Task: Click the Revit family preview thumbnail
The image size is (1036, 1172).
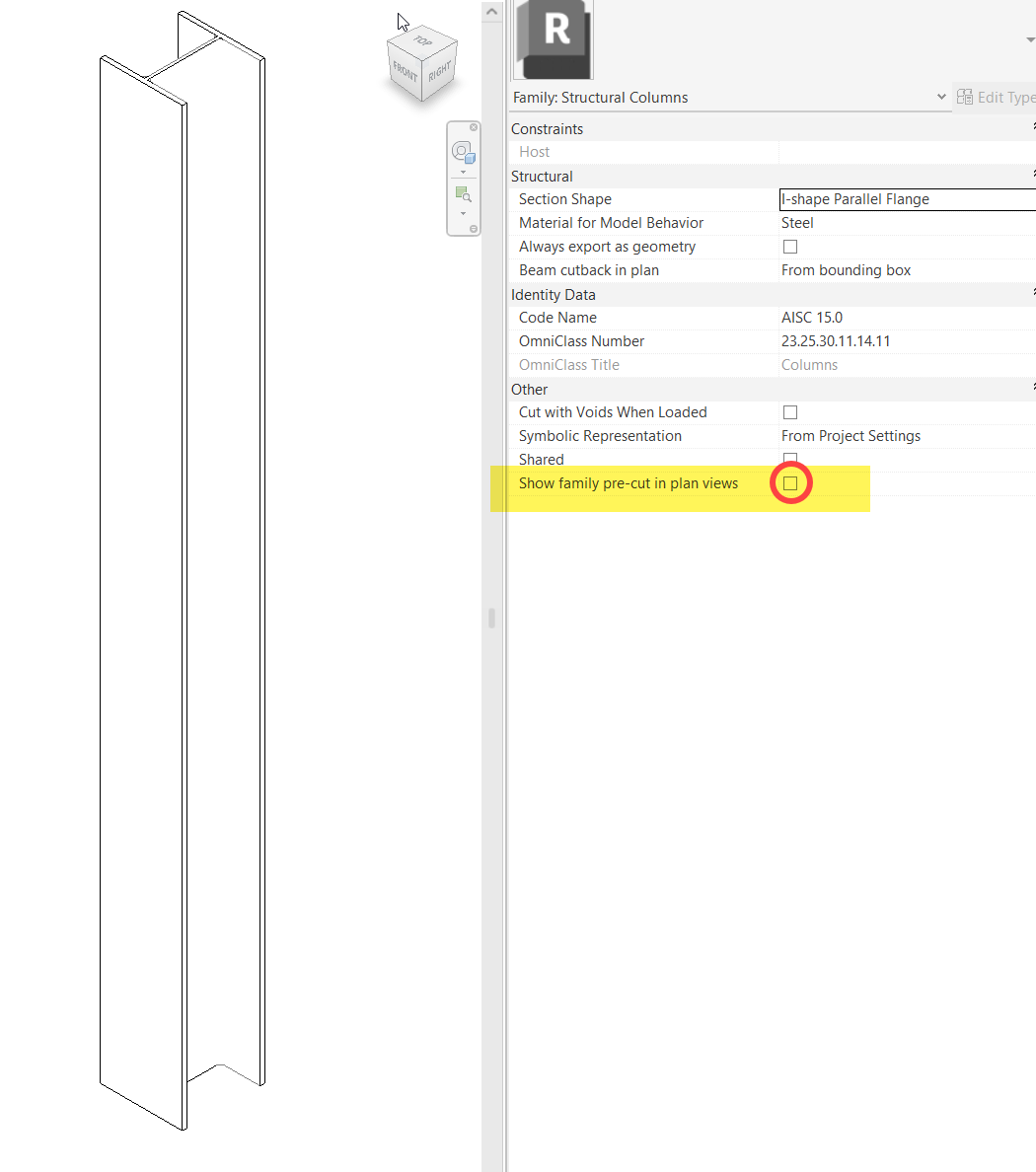Action: tap(553, 39)
